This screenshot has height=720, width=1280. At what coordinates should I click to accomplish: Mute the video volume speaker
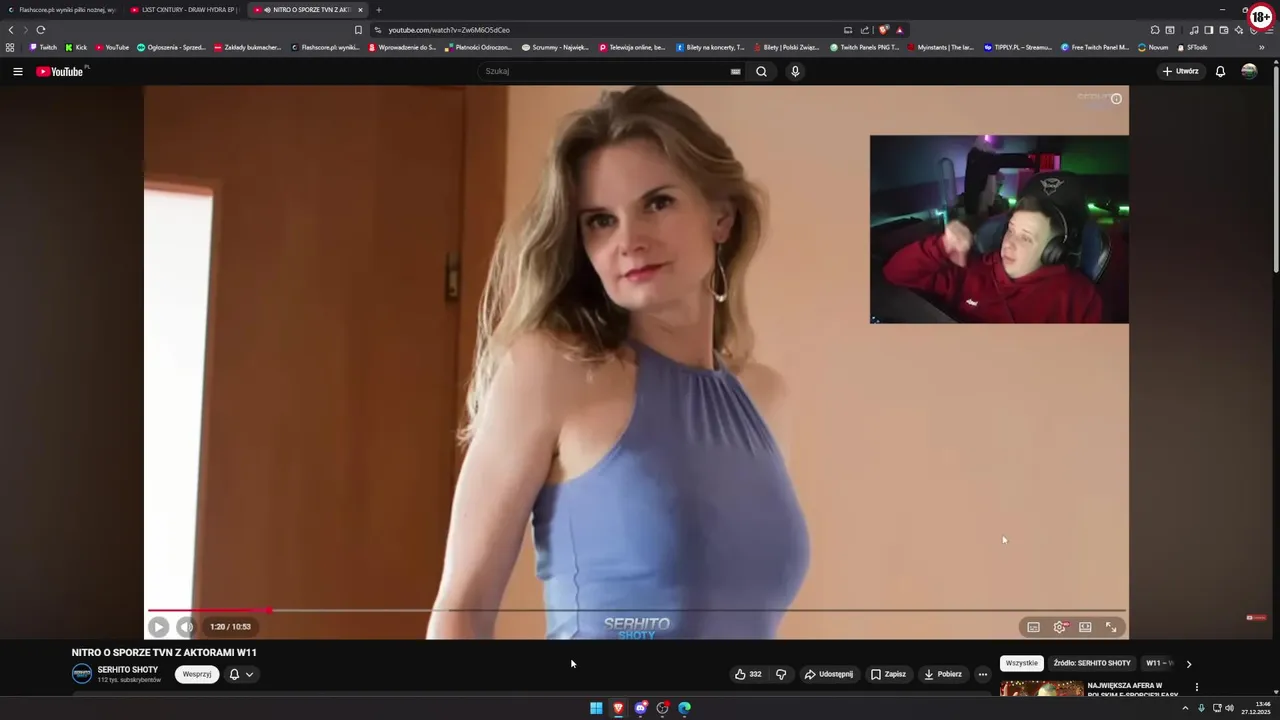tap(186, 627)
